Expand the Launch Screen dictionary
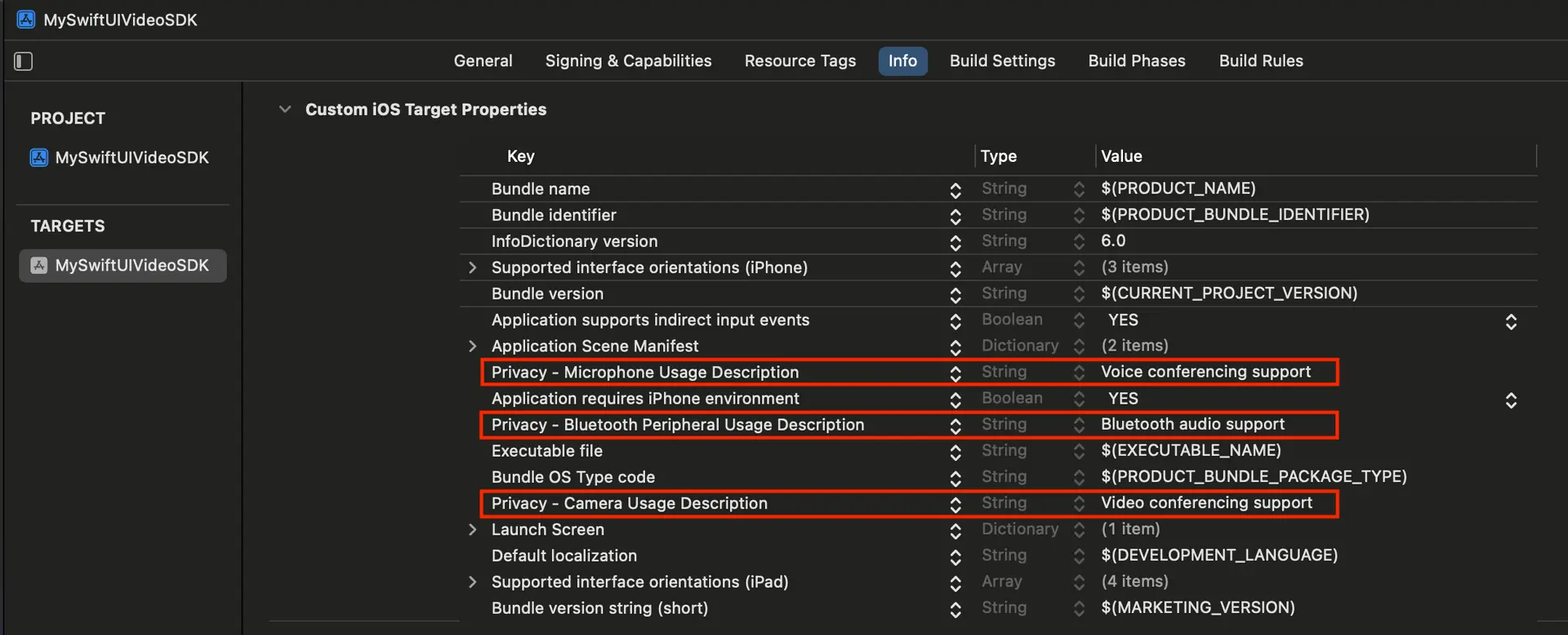The height and width of the screenshot is (635, 1568). 472,530
